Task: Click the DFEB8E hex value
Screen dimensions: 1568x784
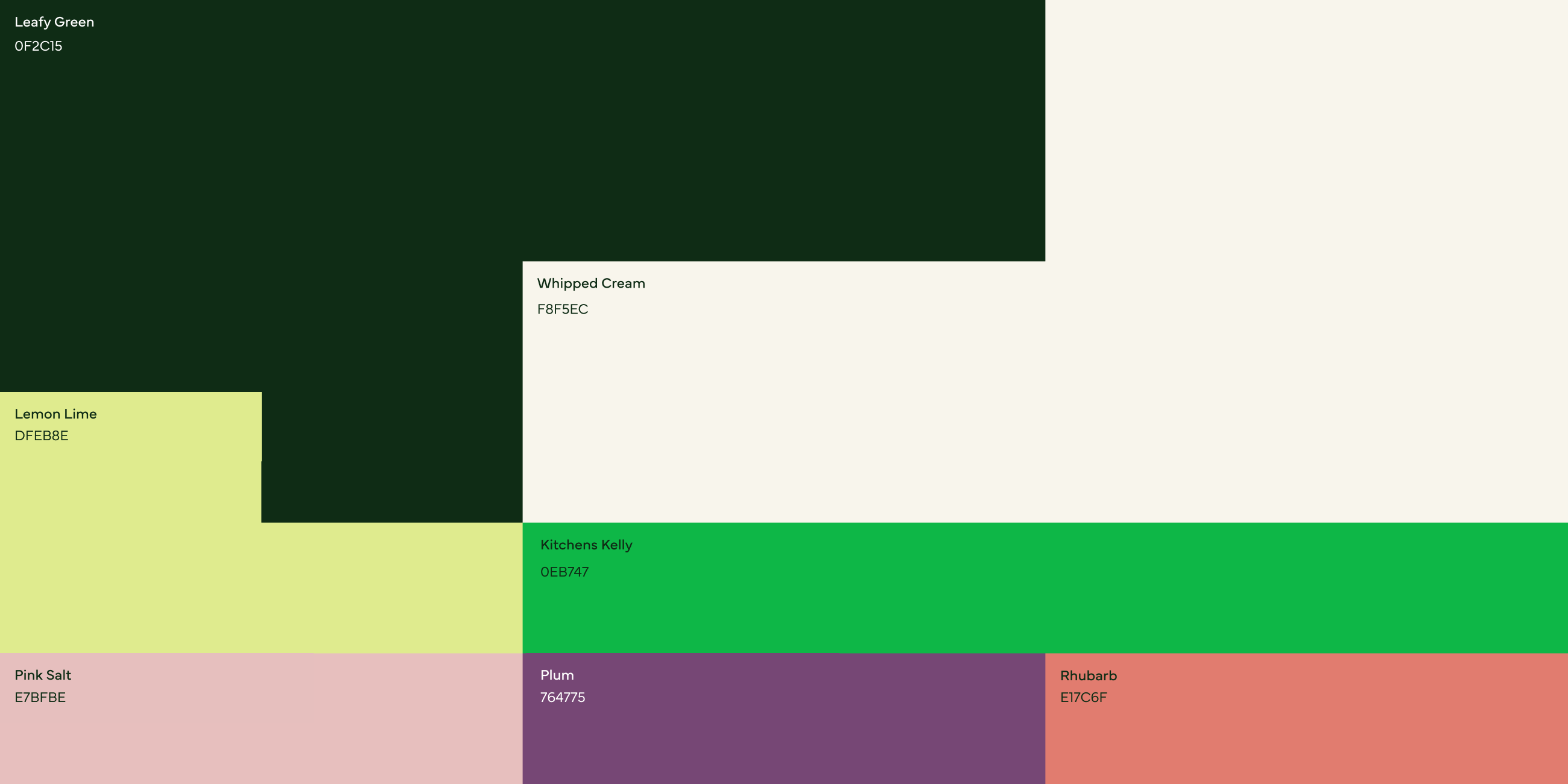Action: point(42,436)
